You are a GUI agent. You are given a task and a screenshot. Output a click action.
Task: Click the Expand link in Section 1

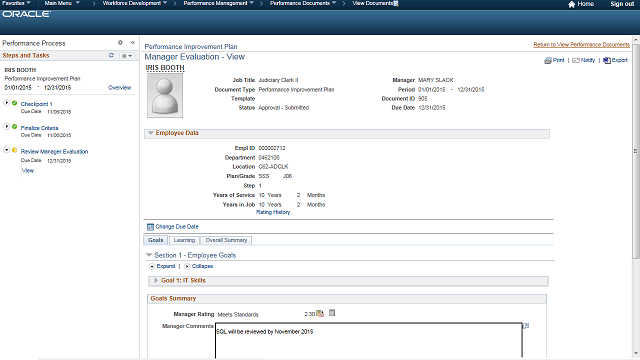[166, 266]
